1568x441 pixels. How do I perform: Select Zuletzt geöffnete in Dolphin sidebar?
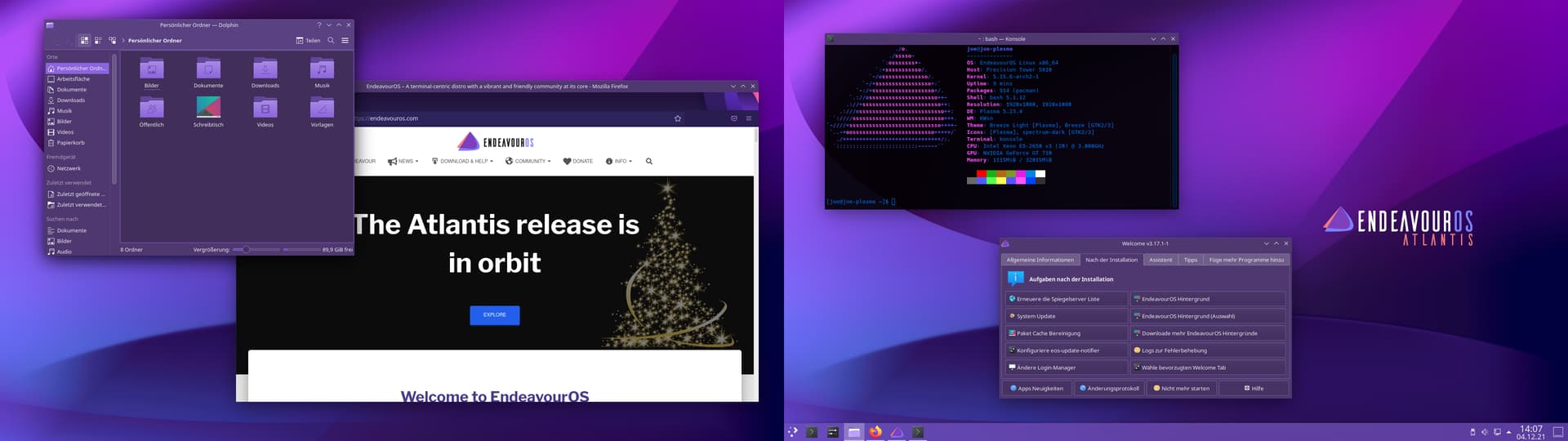(78, 194)
